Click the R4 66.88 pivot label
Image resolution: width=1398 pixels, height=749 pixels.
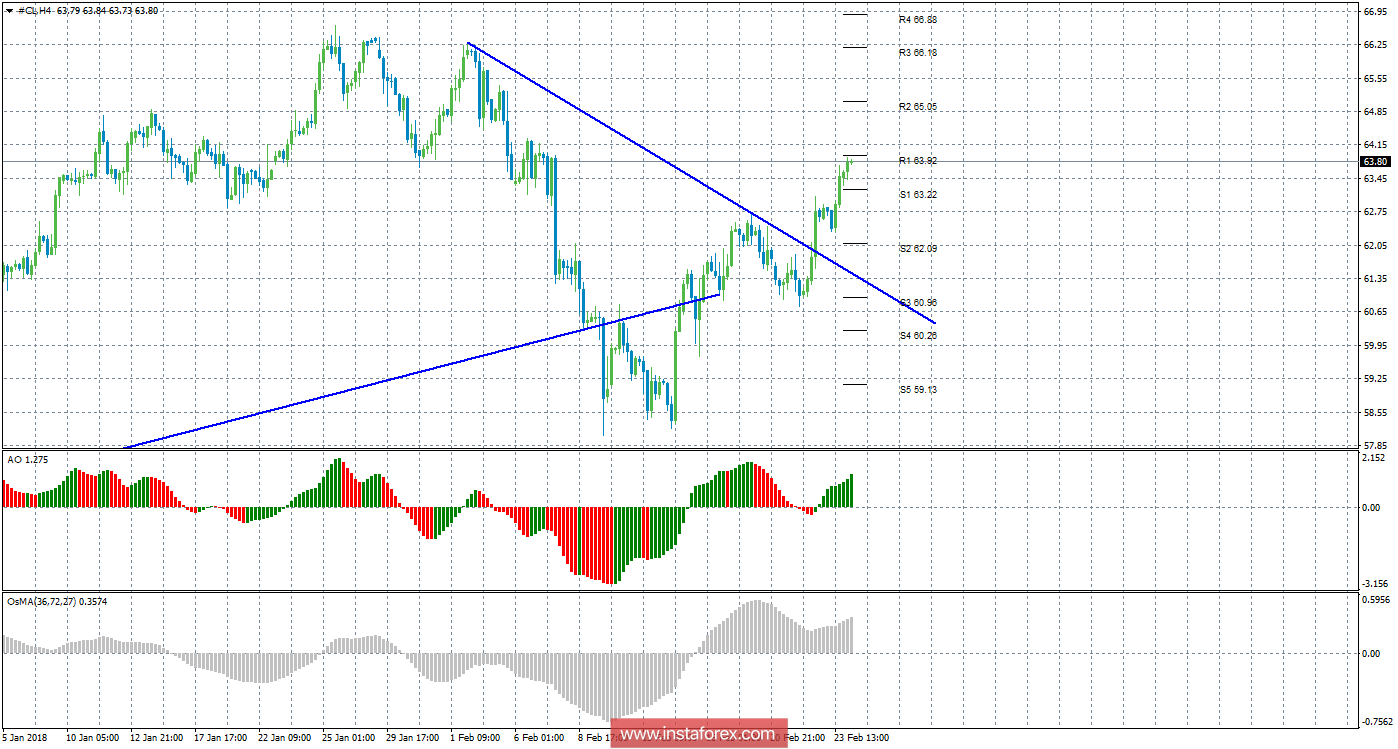pos(917,19)
